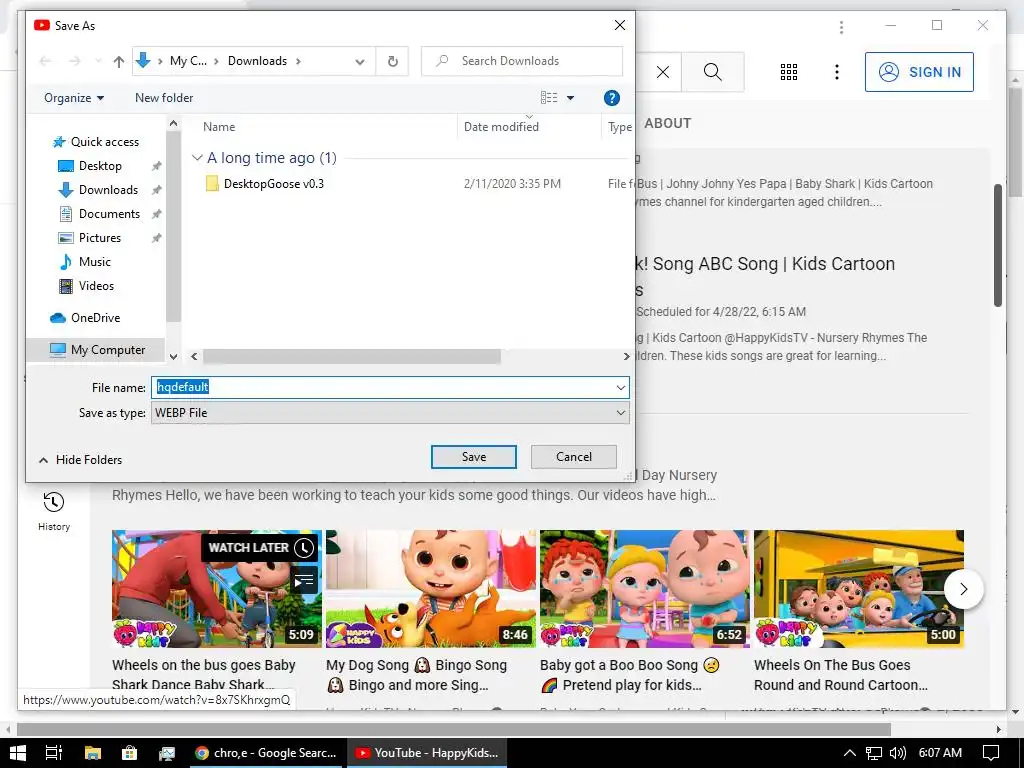Select Quick access in navigation pane
The width and height of the screenshot is (1024, 768).
tap(104, 142)
